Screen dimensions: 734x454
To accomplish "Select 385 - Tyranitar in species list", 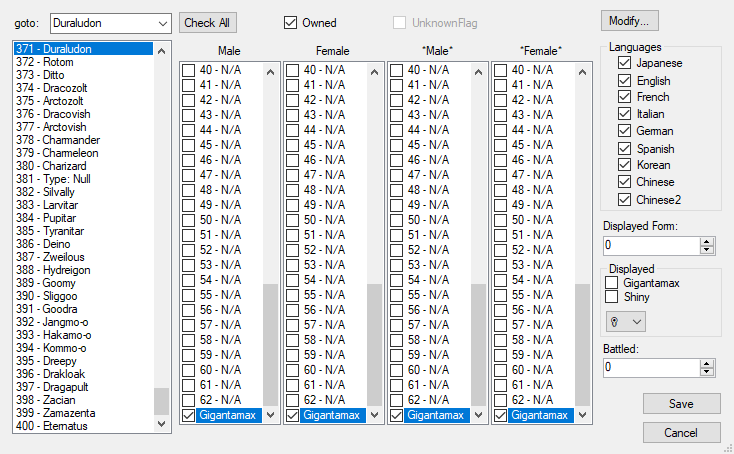I will click(84, 231).
